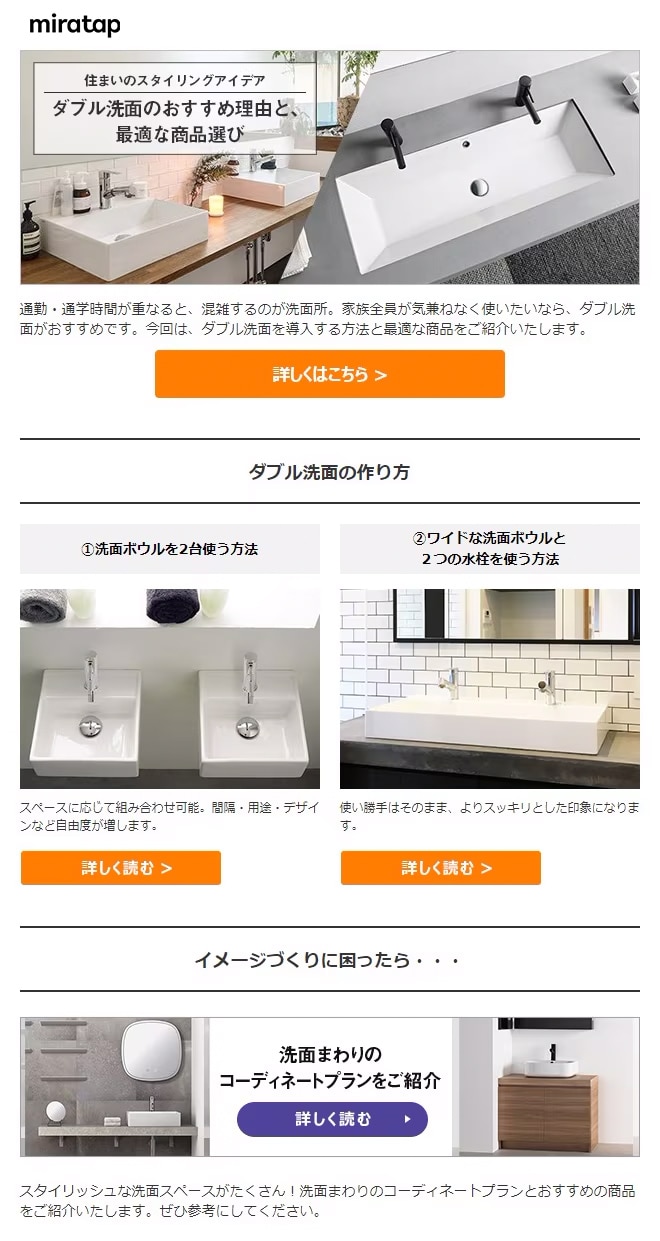The height and width of the screenshot is (1241, 660).
Task: Click 詳しく読む button under two-bowl method
Action: (x=121, y=868)
